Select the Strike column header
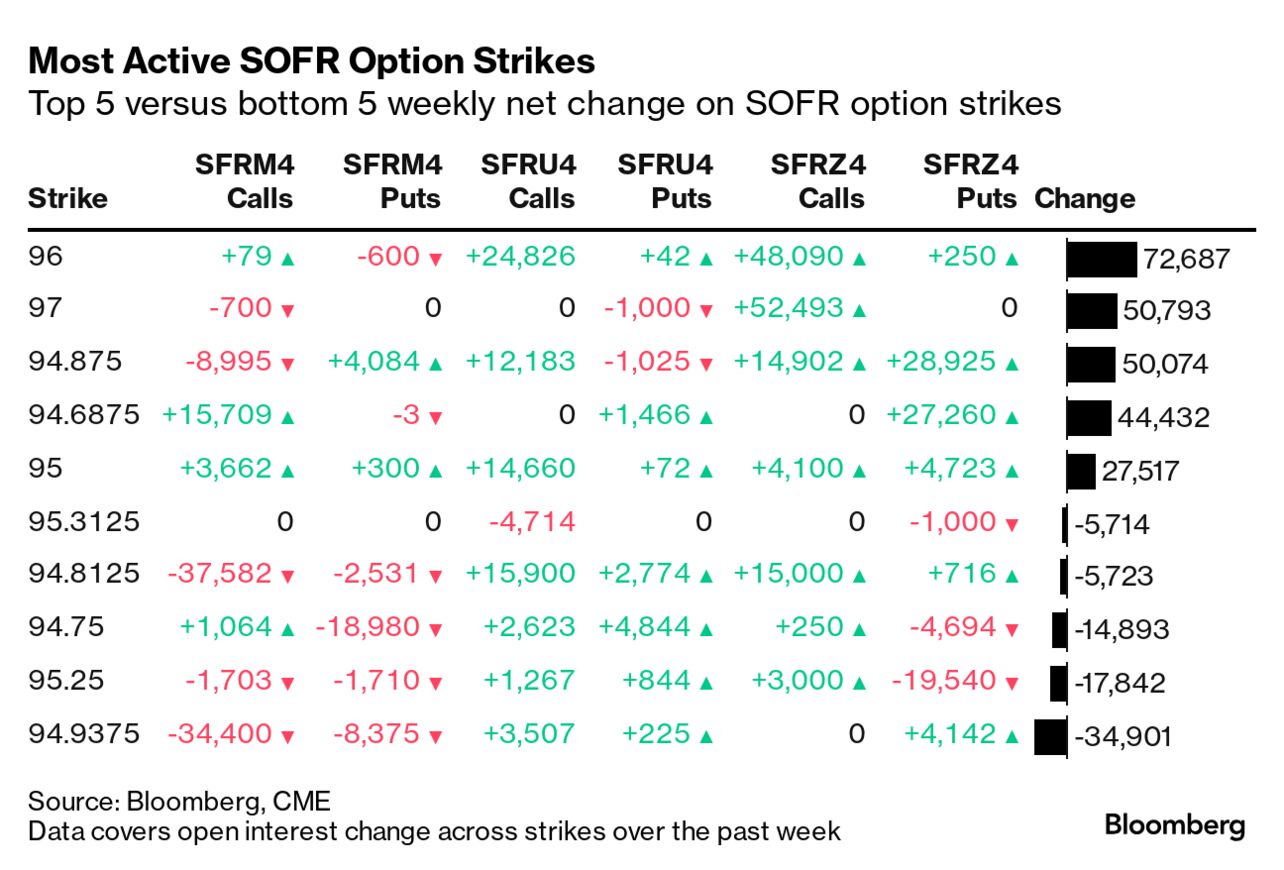1284x870 pixels. click(68, 198)
